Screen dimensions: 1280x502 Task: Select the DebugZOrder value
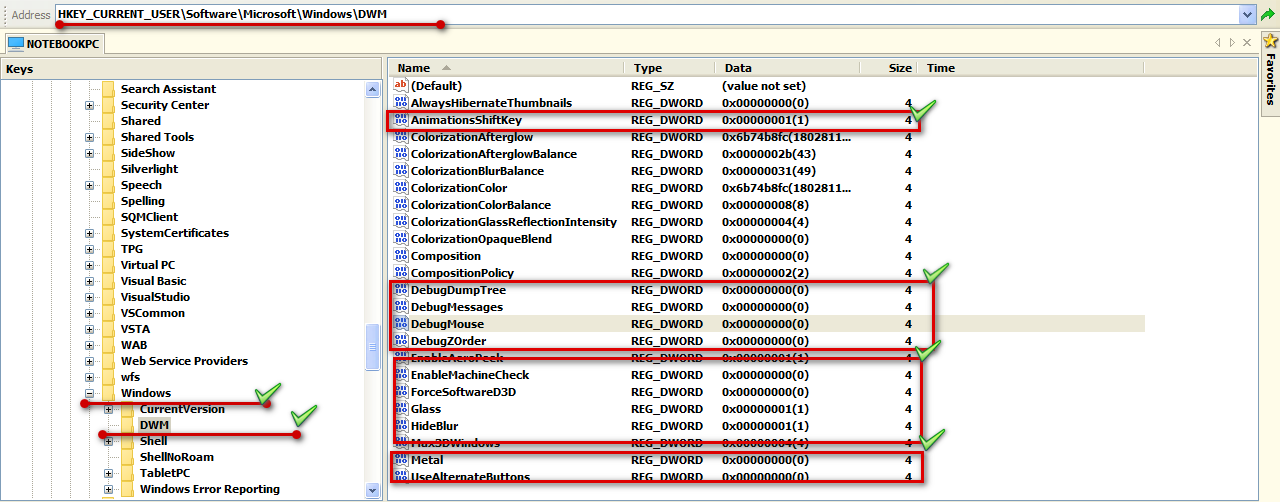coord(448,341)
